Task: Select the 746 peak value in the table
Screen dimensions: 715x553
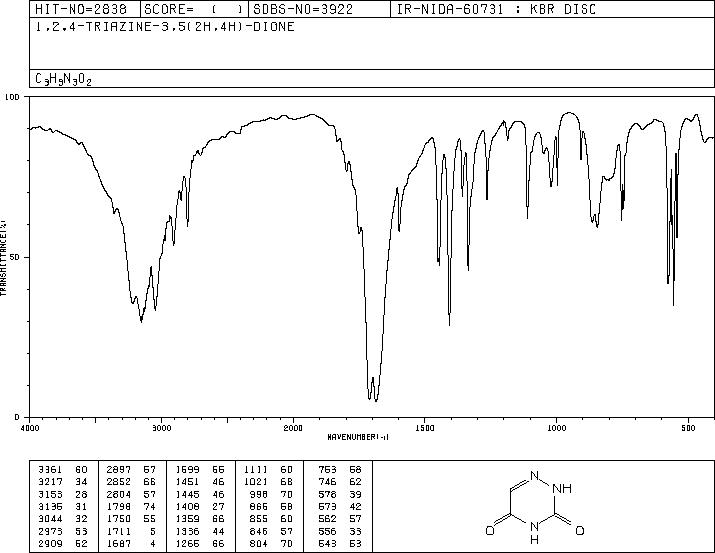Action: point(327,481)
